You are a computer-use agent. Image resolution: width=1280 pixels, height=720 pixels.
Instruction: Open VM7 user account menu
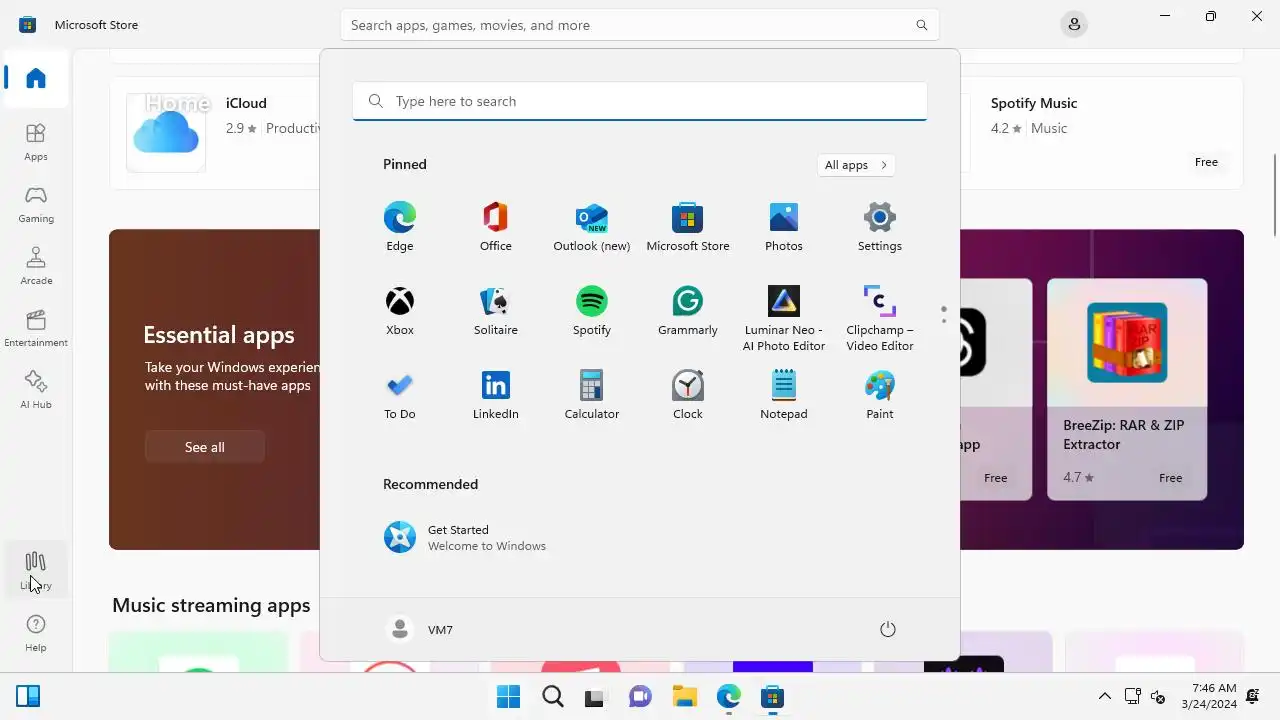420,629
